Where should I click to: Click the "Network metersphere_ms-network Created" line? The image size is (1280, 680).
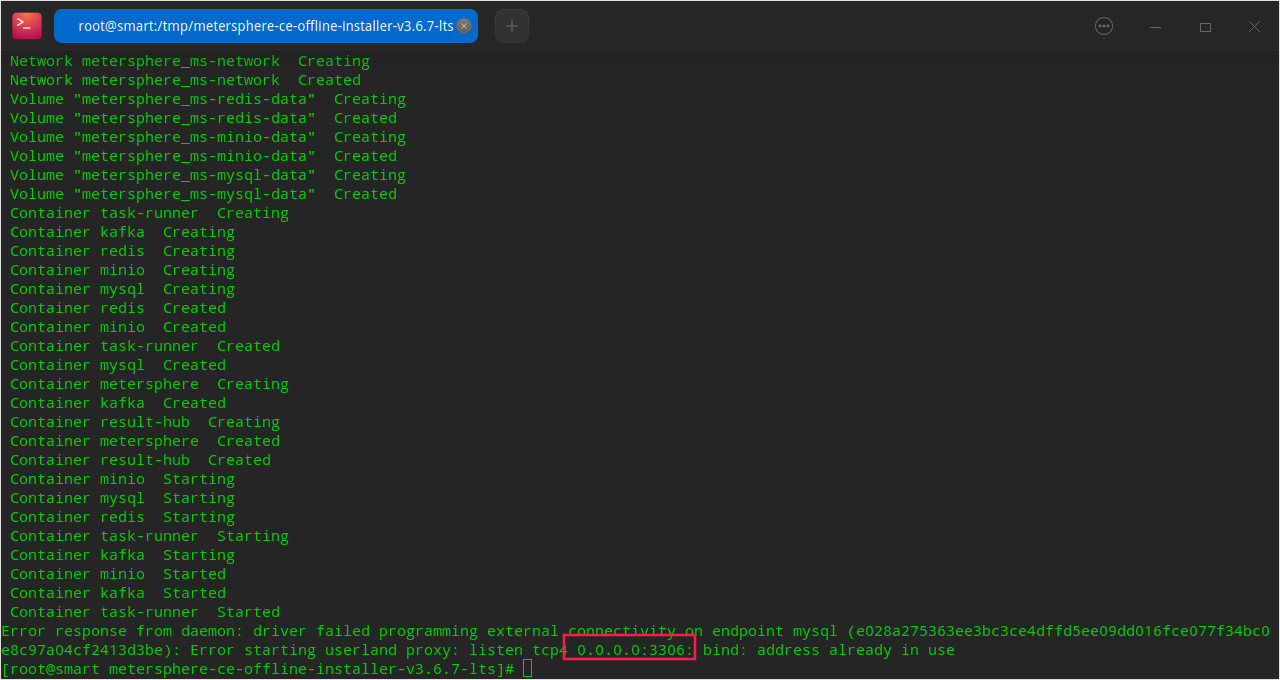[x=185, y=80]
